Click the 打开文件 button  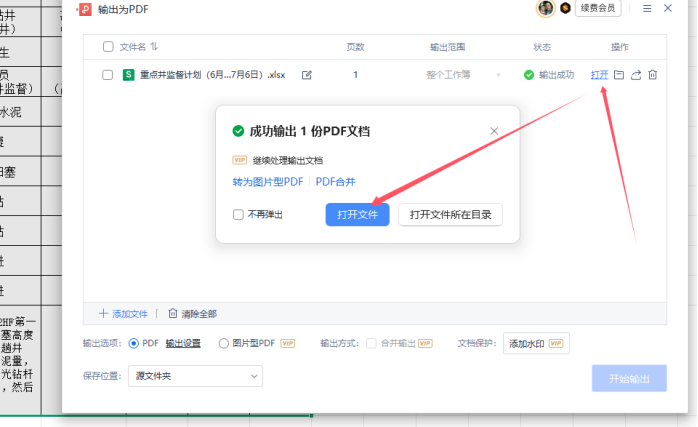coord(357,215)
